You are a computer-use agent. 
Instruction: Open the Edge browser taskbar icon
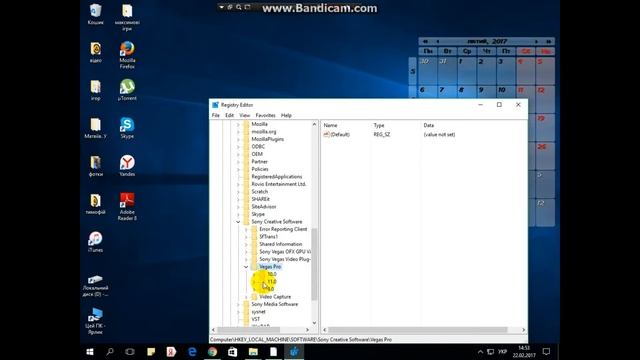click(x=192, y=351)
